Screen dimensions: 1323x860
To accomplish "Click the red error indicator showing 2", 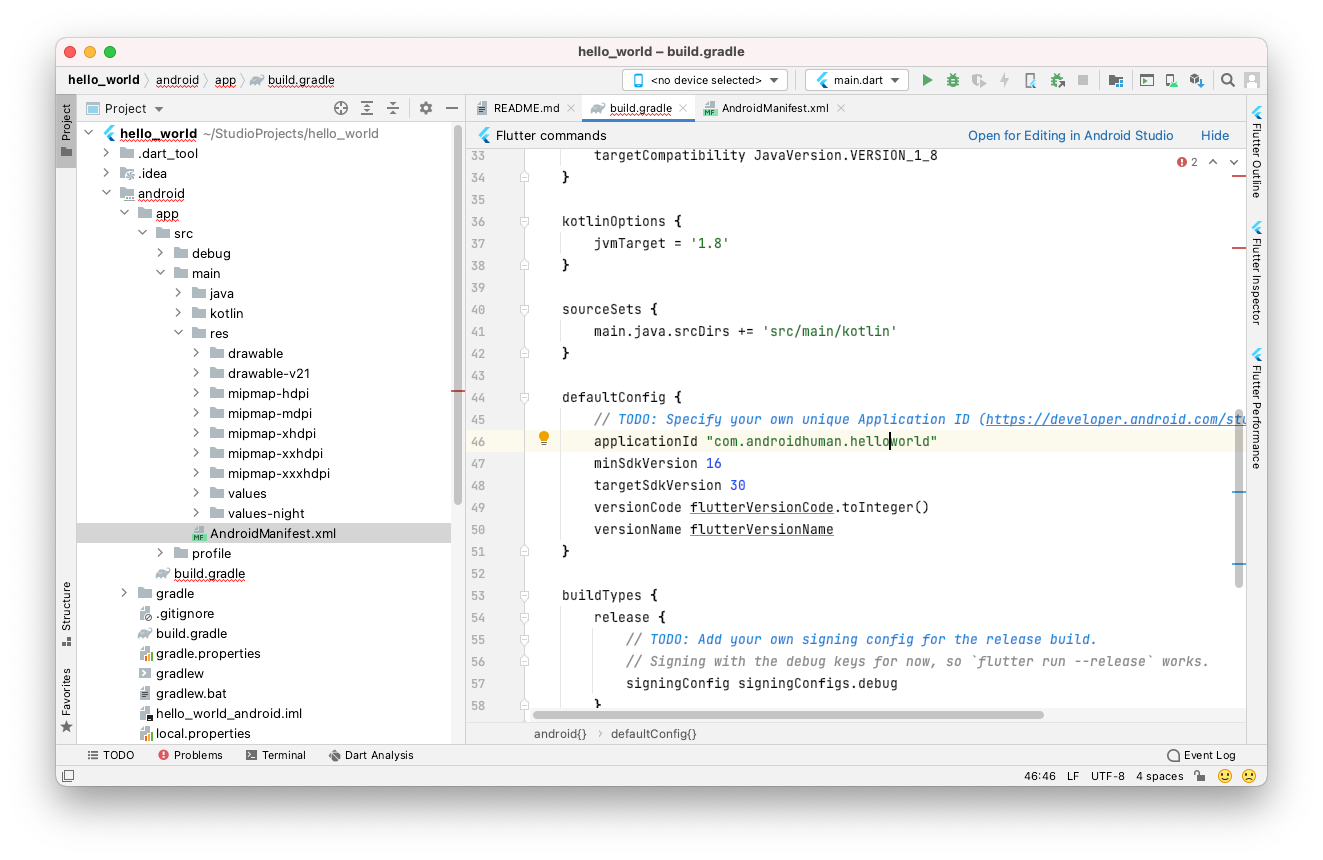I will click(x=1187, y=162).
